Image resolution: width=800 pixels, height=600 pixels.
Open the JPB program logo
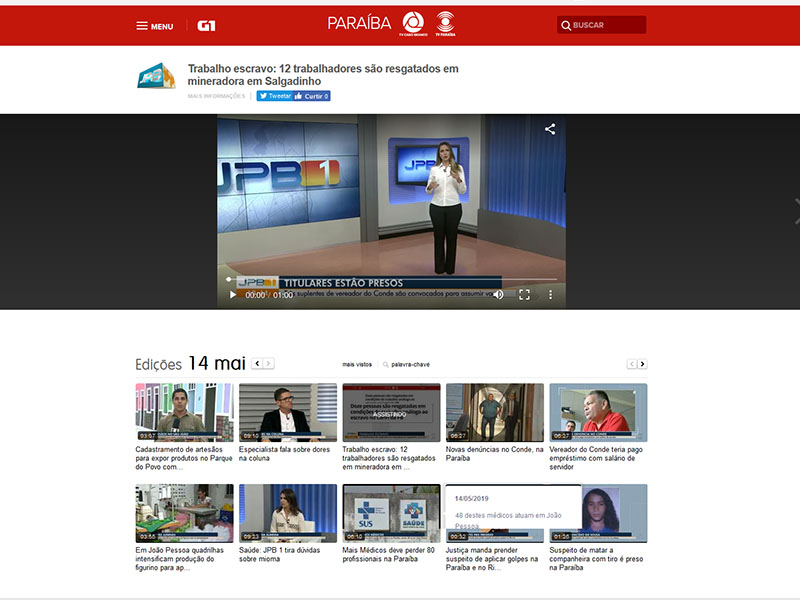point(156,76)
